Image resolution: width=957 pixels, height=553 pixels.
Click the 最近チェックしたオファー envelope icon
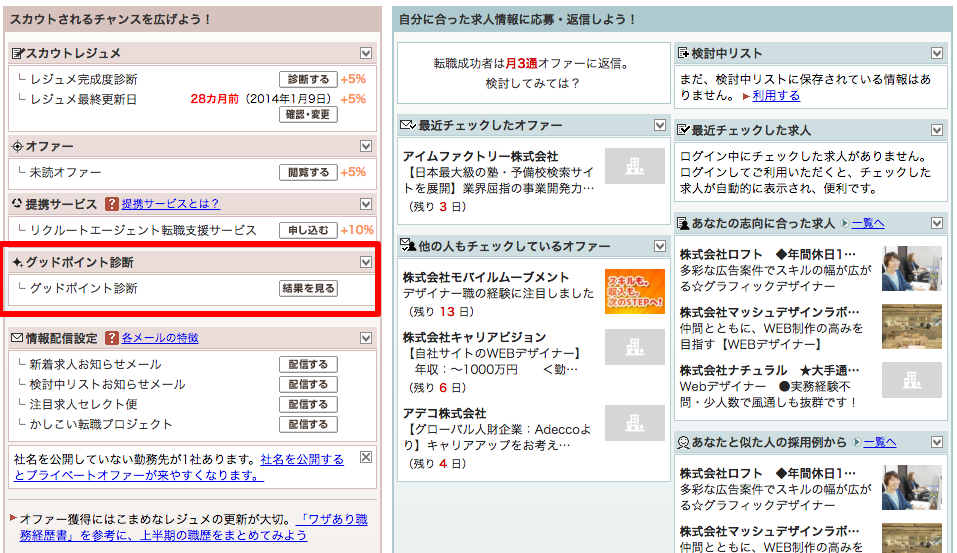[x=408, y=125]
